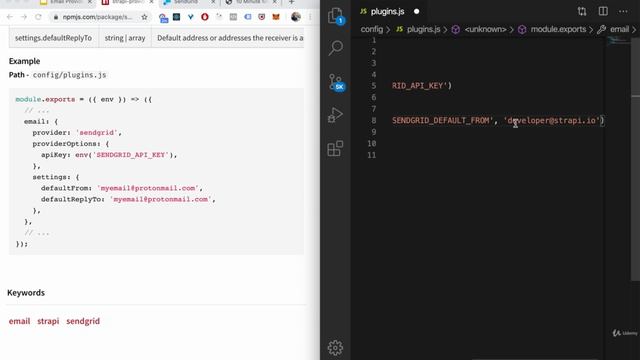Open the Extensions view in VS Code
640x360 pixels.
tap(336, 148)
